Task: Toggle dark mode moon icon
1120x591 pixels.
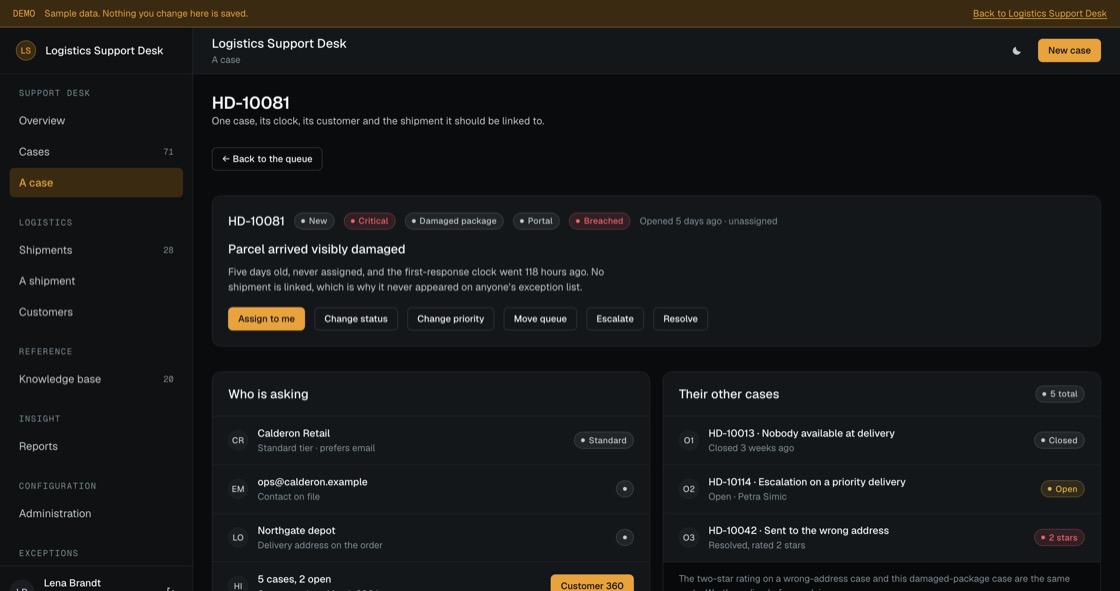Action: (x=1016, y=51)
